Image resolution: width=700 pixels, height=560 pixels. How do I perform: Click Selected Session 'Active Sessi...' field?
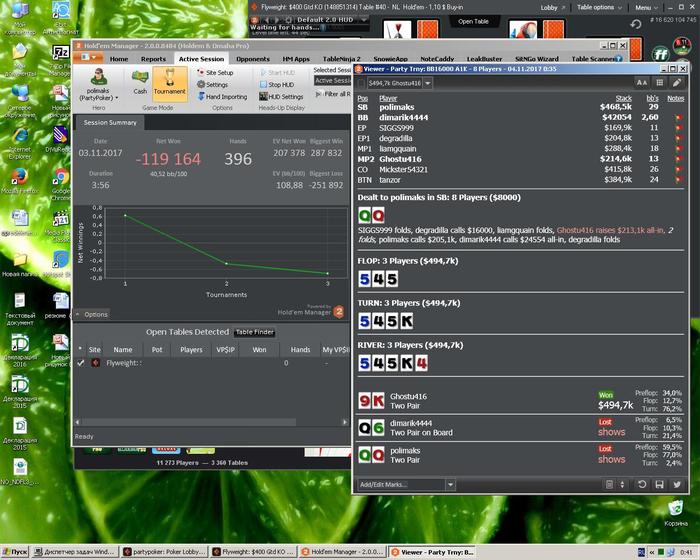click(333, 80)
